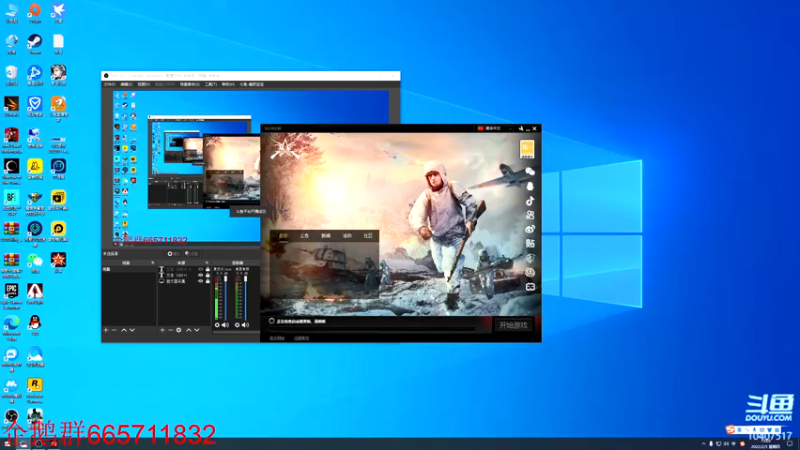800x450 pixels.
Task: Open the Help menu in OBS
Action: coord(228,84)
